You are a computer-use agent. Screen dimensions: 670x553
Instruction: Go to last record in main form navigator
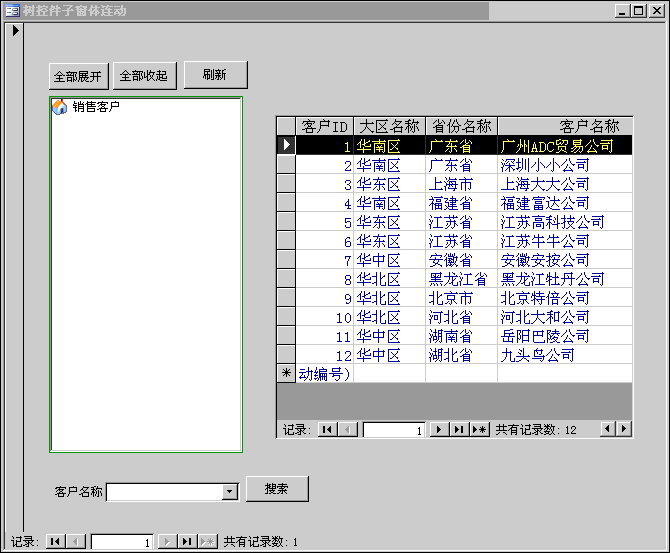[187, 541]
